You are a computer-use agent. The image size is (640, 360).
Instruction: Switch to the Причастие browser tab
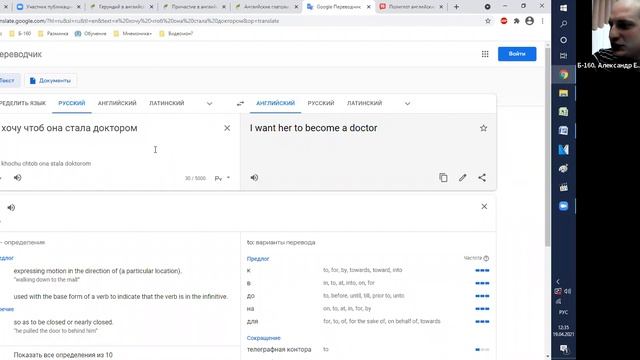tap(193, 7)
